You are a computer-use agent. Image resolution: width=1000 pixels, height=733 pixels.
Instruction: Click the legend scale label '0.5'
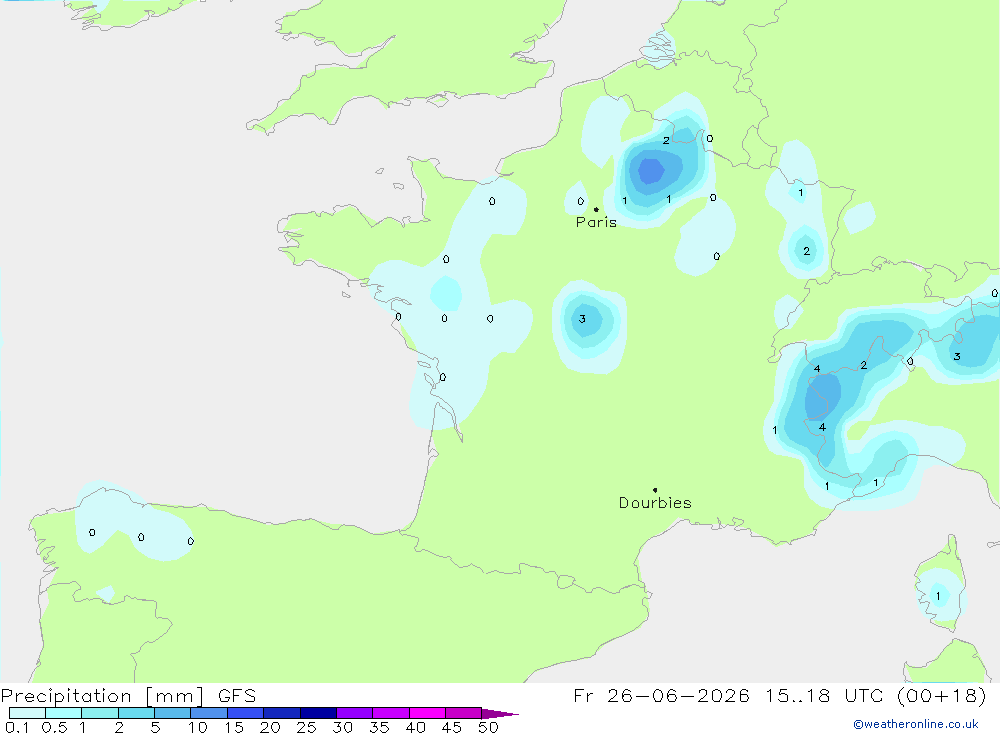coord(54,727)
